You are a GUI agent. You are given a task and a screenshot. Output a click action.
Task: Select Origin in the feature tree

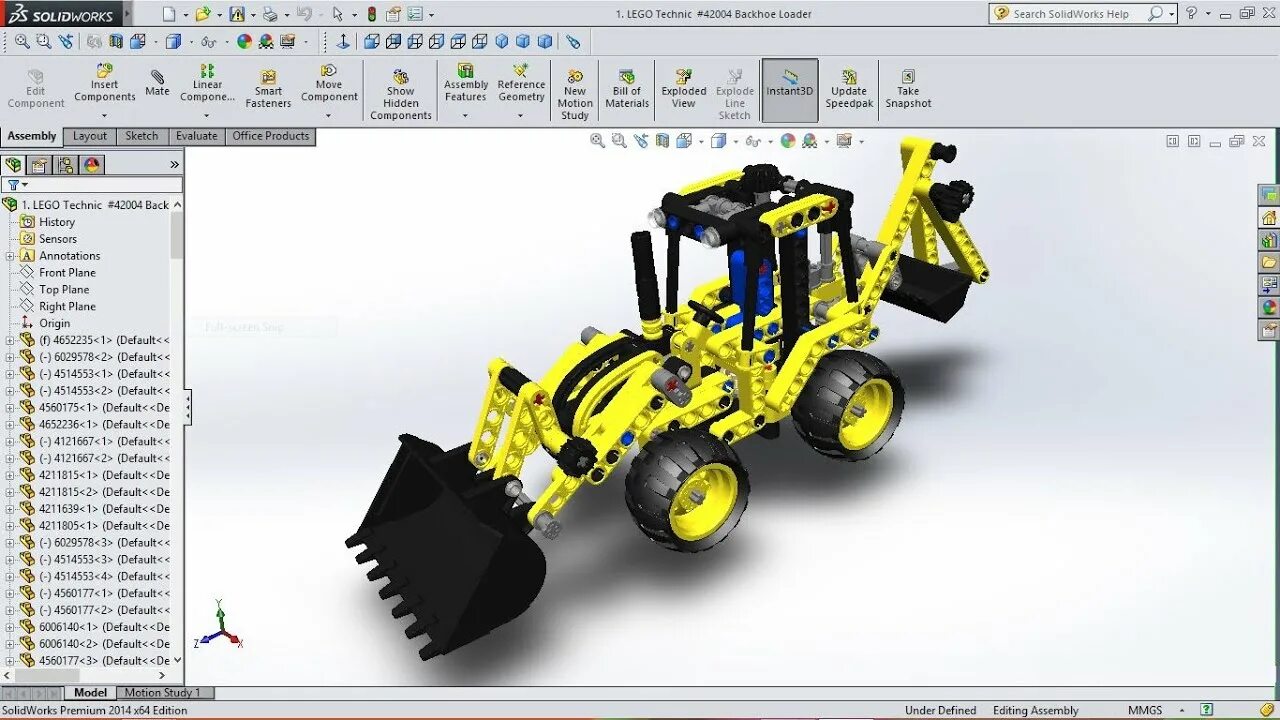54,323
